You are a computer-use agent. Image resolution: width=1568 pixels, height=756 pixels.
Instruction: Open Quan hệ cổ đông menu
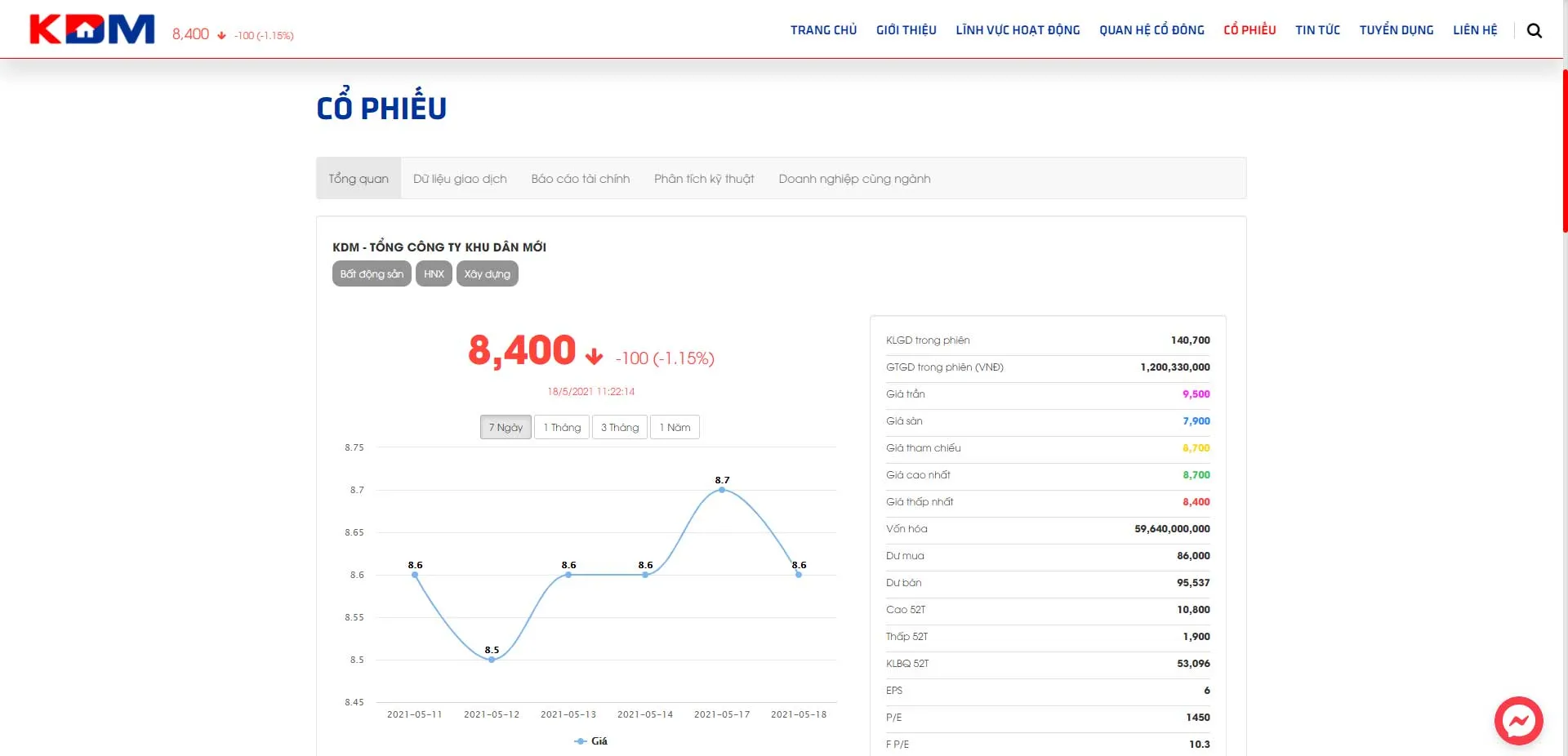tap(1151, 30)
